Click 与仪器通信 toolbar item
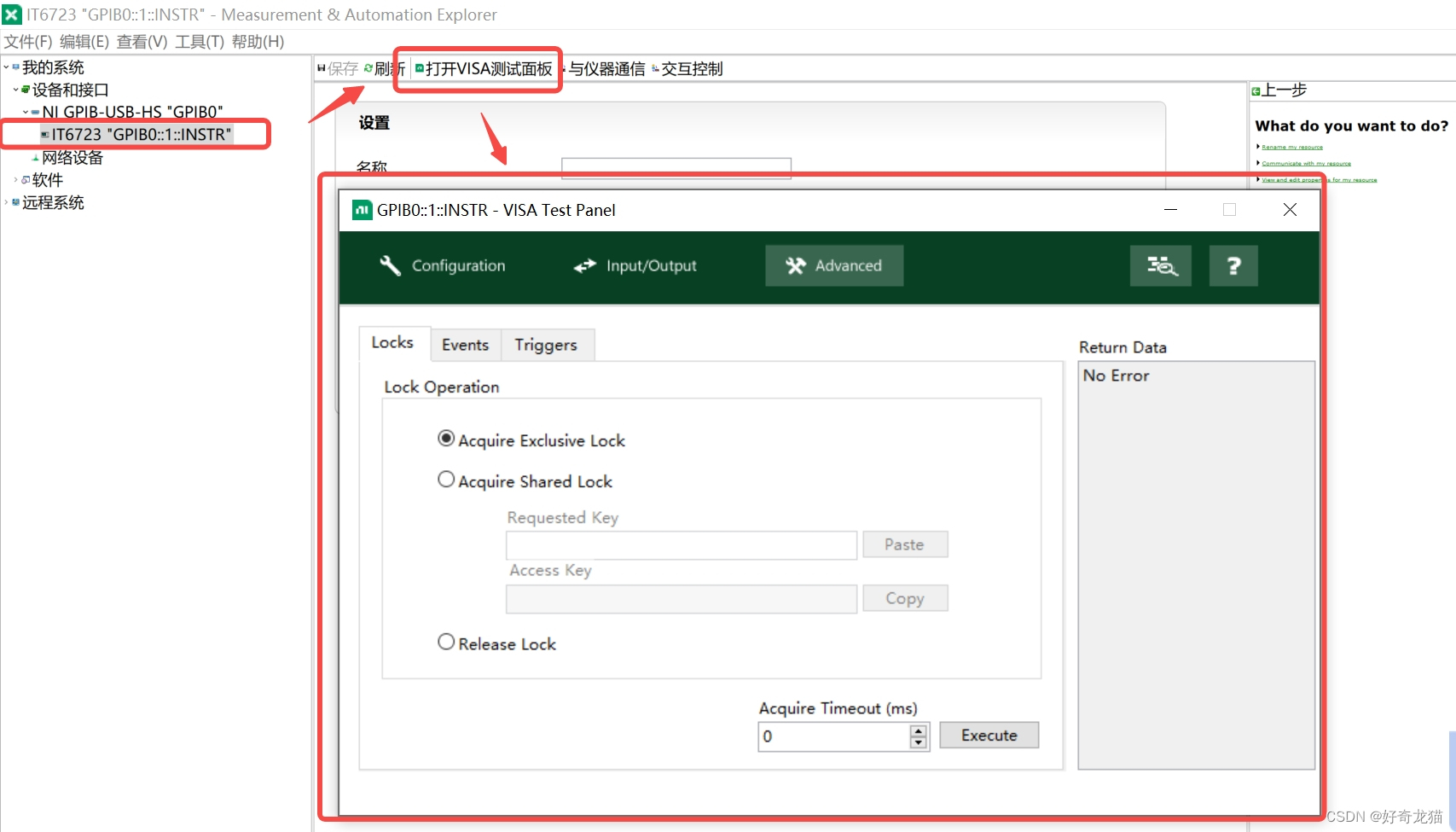 [x=605, y=68]
